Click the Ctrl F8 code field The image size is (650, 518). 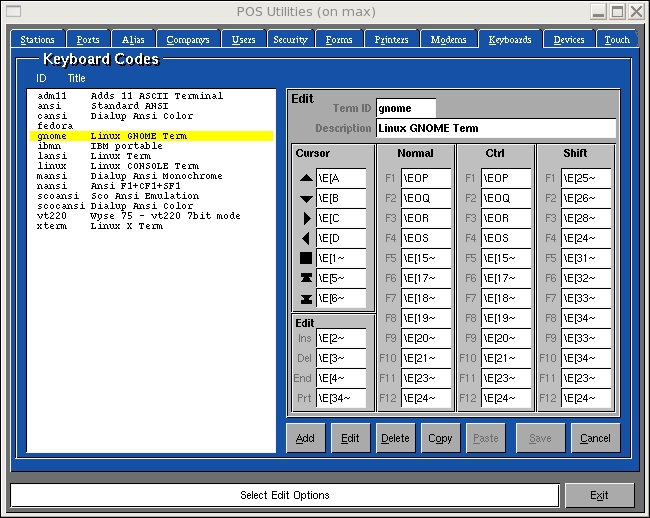tap(506, 318)
